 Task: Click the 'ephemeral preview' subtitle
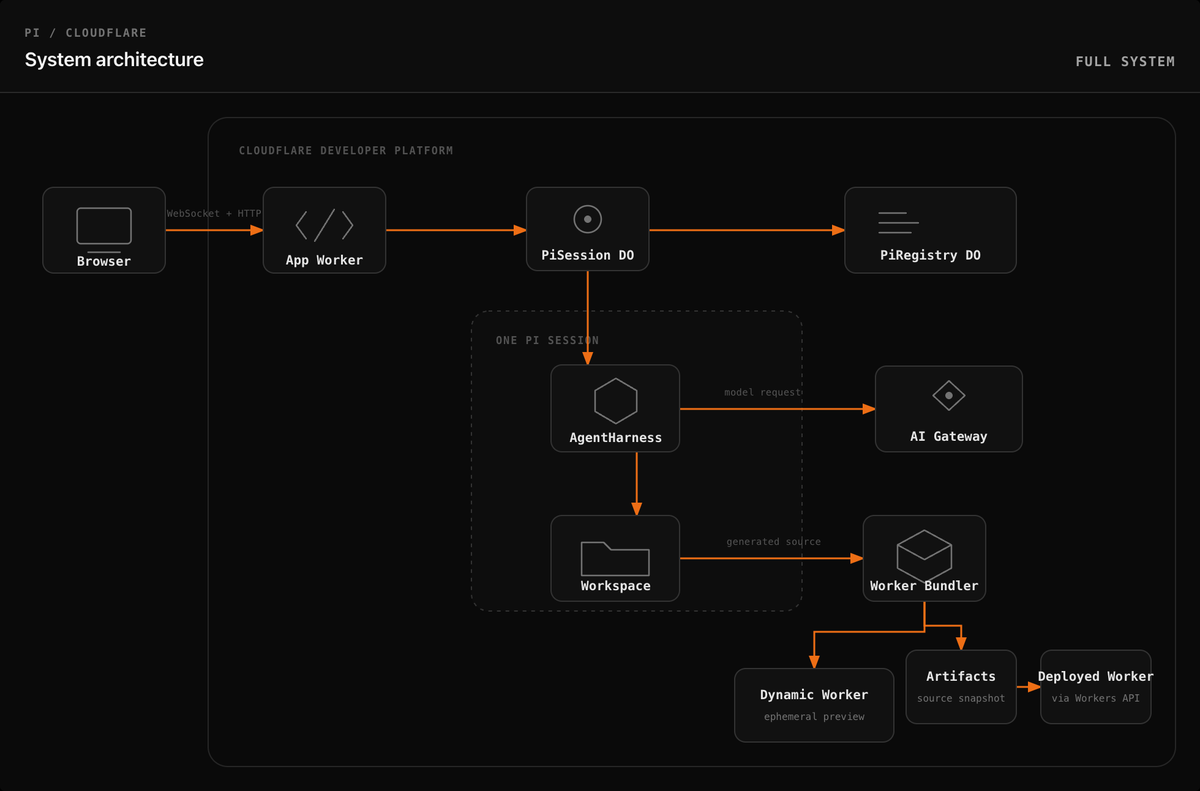pos(814,717)
